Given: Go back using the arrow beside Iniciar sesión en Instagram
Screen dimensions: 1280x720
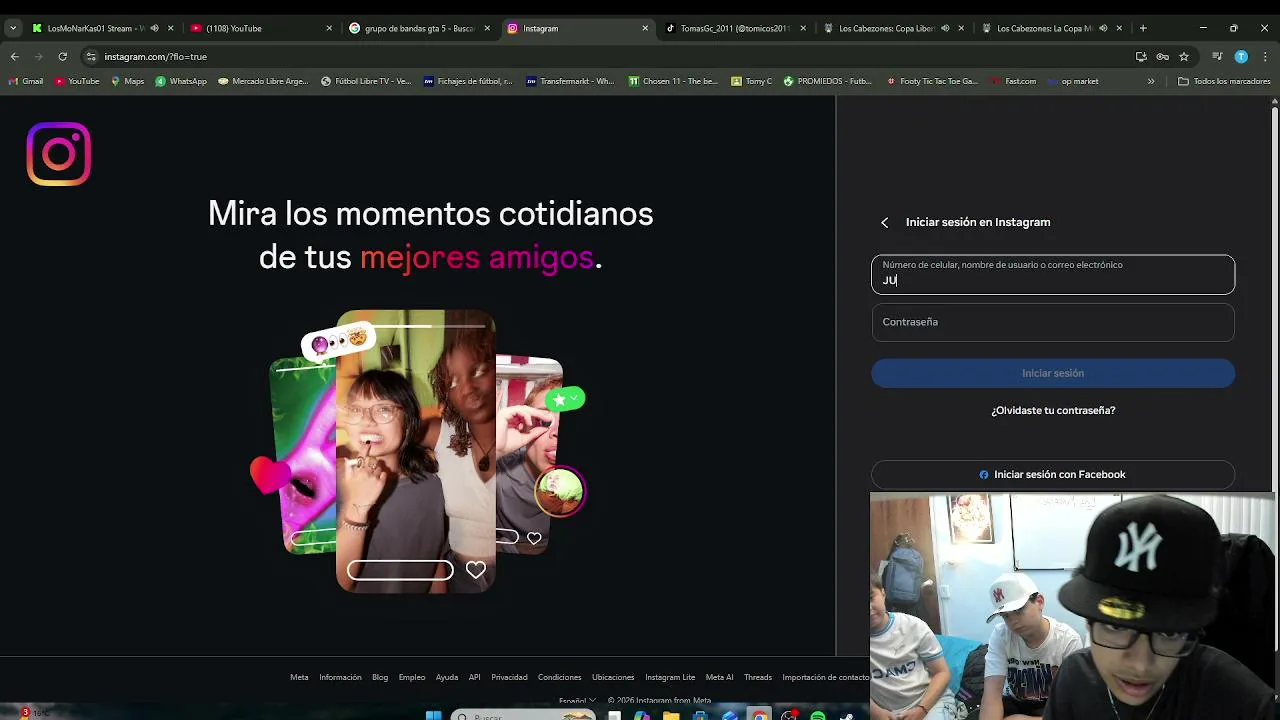Looking at the screenshot, I should point(884,222).
